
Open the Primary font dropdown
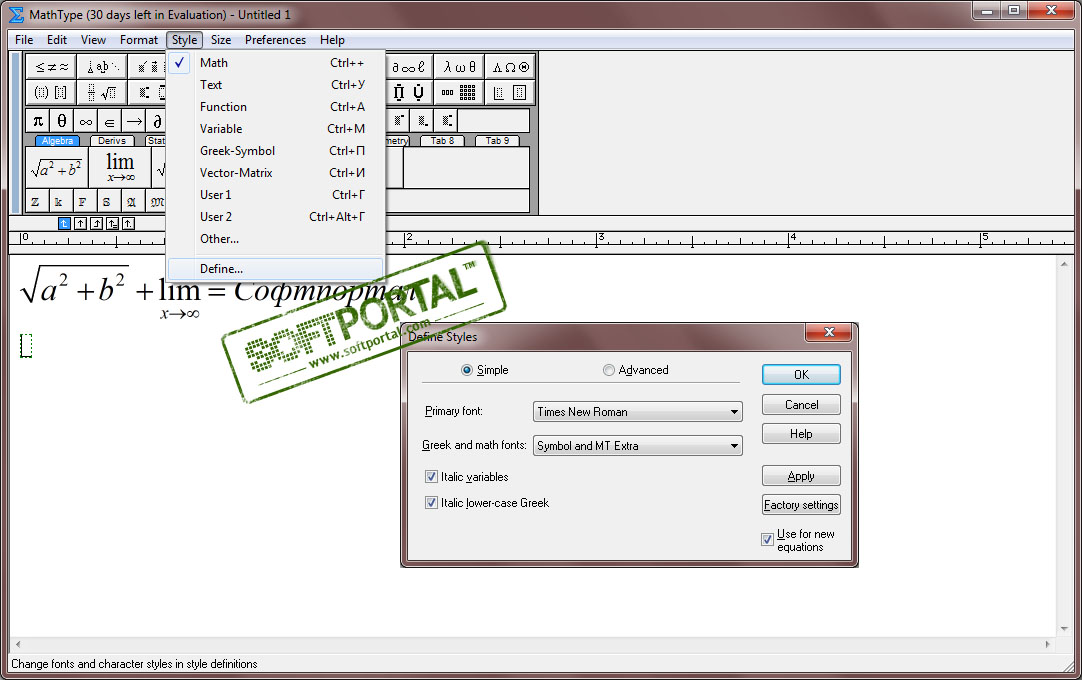[638, 412]
